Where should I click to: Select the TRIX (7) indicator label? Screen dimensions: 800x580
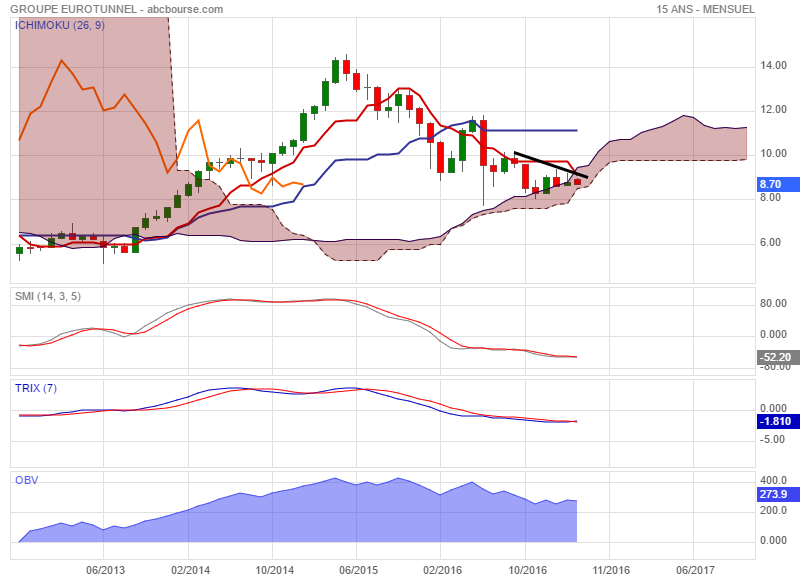(36, 388)
